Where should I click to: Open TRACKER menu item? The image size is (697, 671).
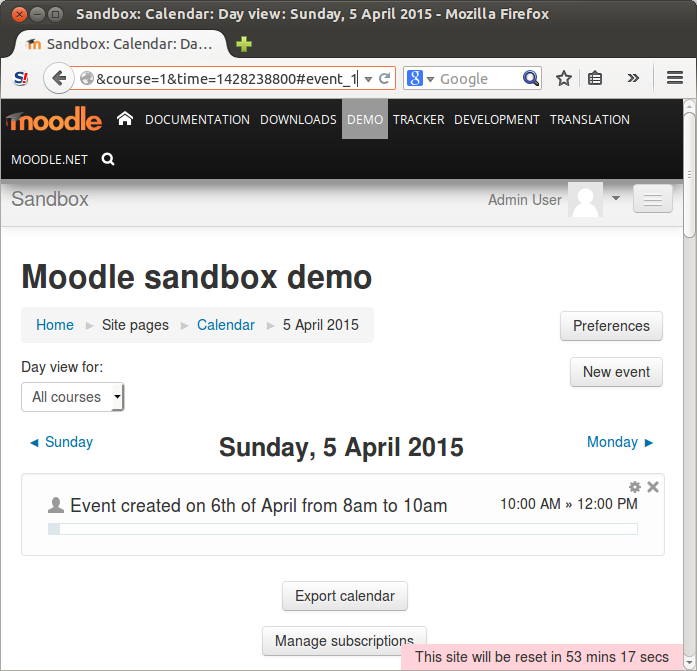click(419, 120)
